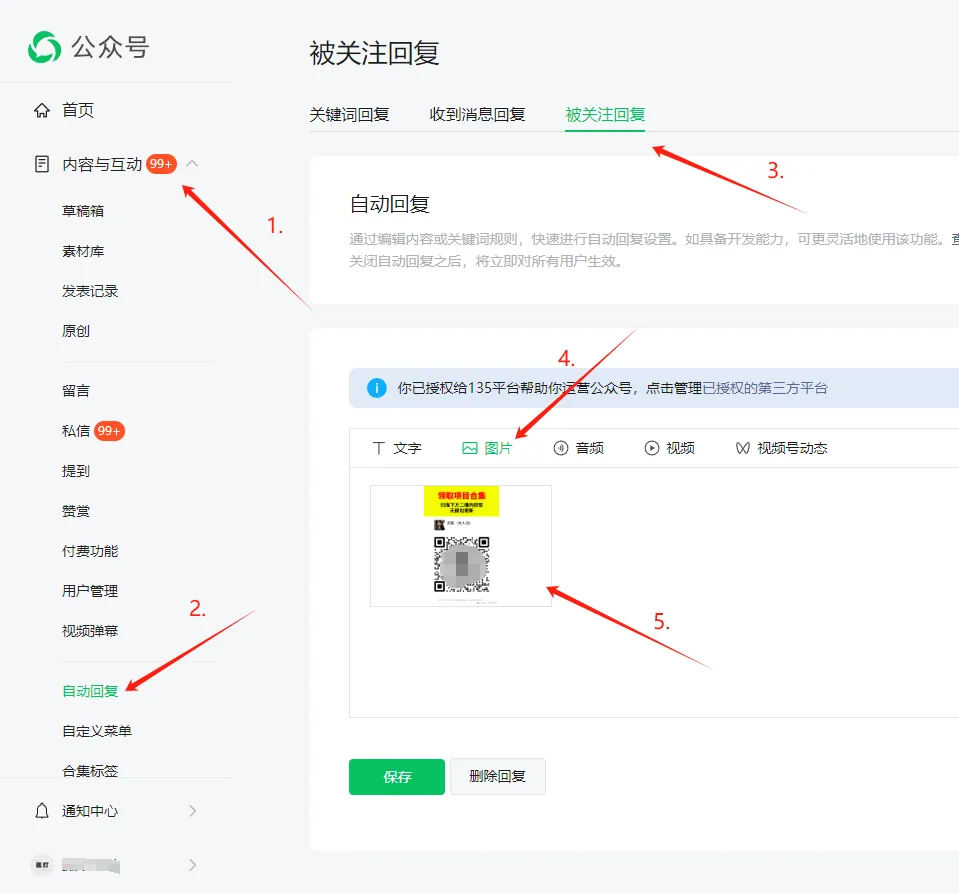Open 素材库 in the sidebar
The width and height of the screenshot is (959, 893).
pos(83,251)
